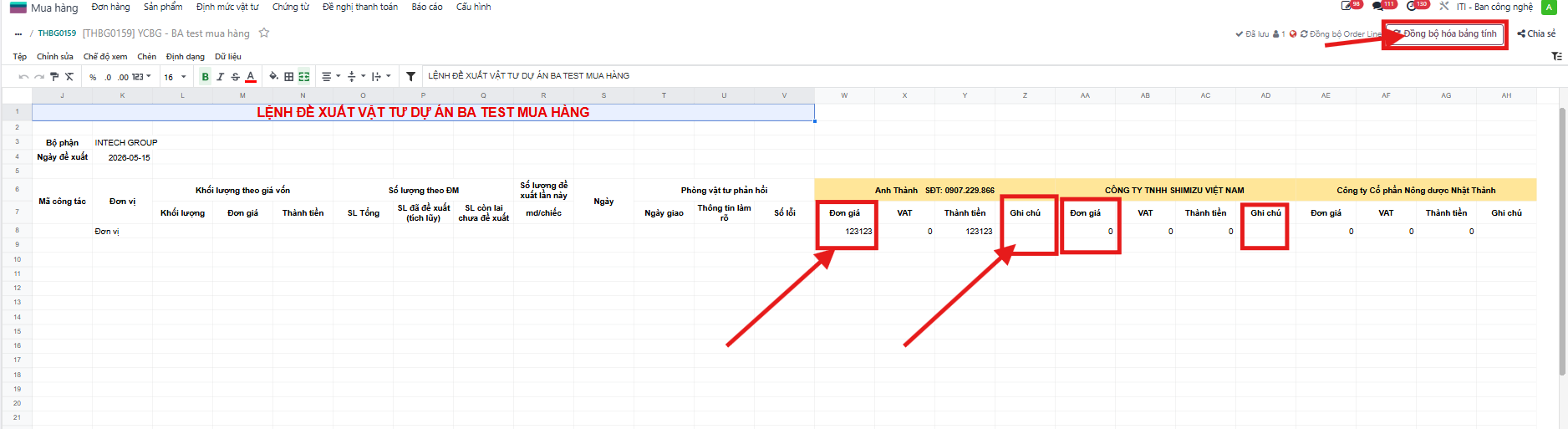
Task: Open the font size 16 dropdown
Action: click(x=175, y=77)
